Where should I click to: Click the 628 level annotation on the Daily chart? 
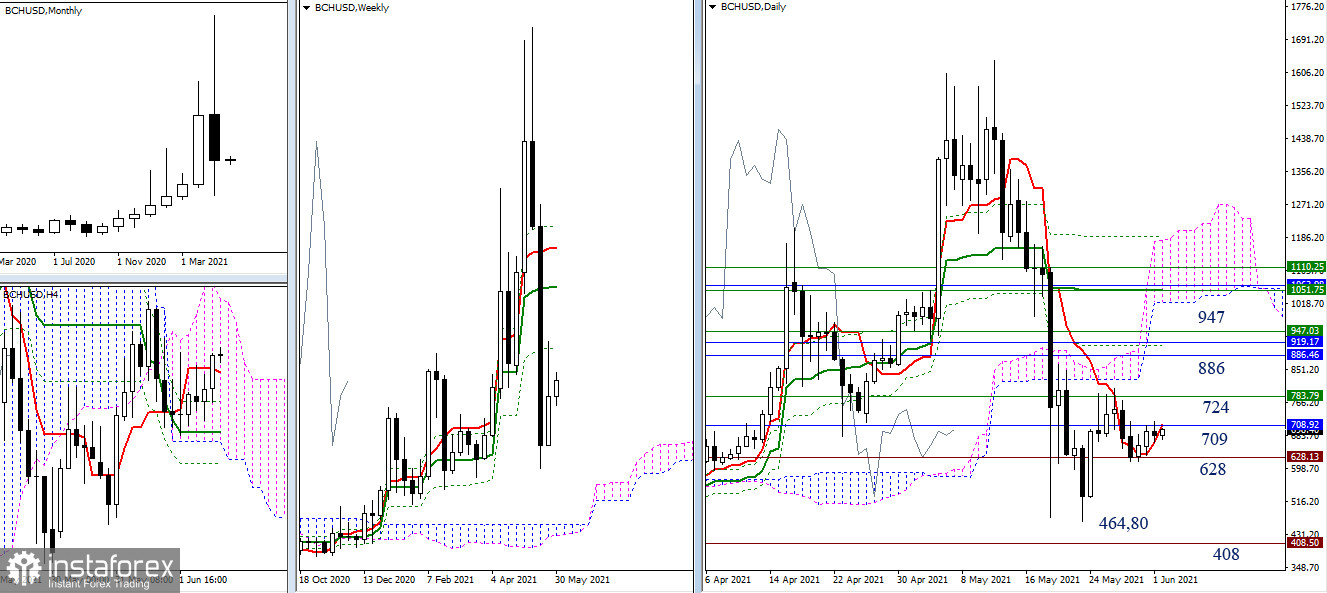[x=1212, y=469]
